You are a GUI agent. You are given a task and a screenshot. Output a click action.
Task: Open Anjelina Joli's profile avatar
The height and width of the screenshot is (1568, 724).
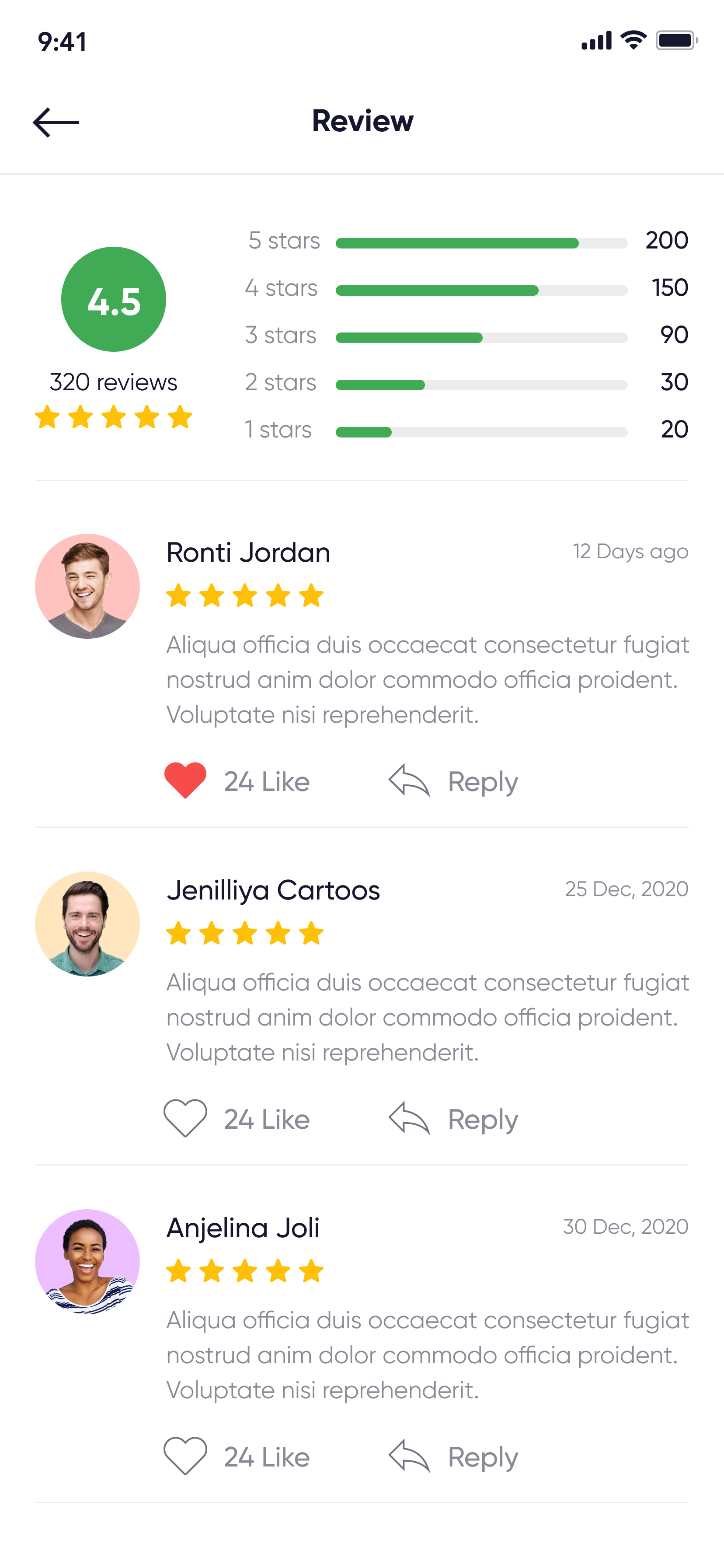pyautogui.click(x=87, y=1262)
